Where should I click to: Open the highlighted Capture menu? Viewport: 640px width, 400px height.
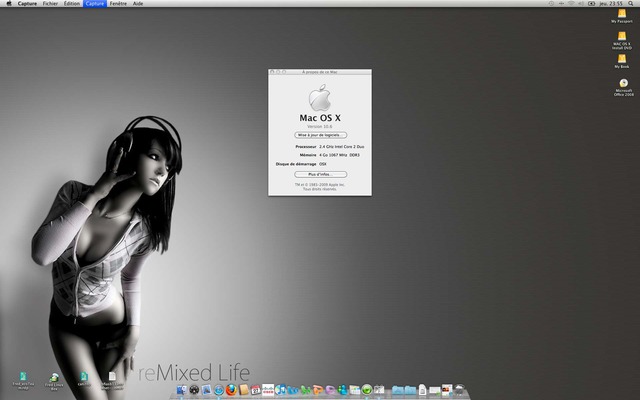(95, 3)
